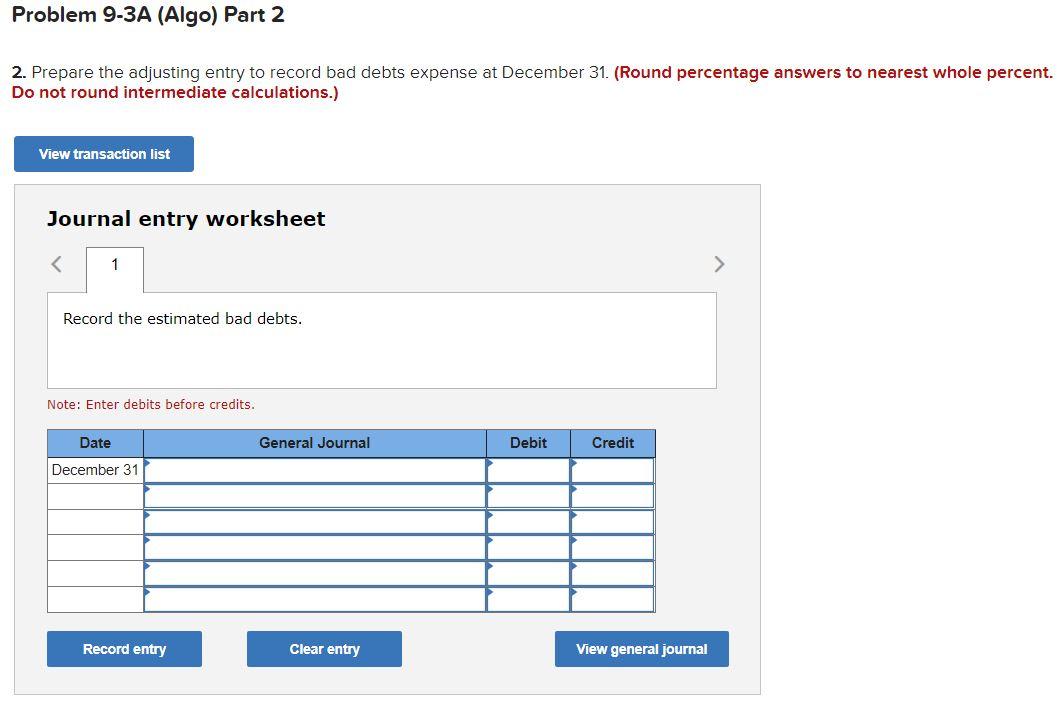Click the Record entry button

(124, 648)
